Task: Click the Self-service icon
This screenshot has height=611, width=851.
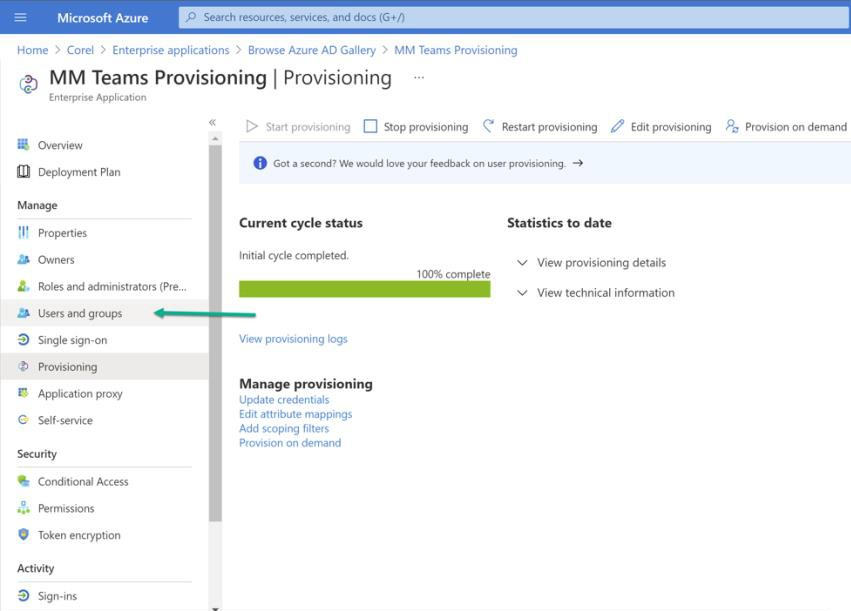Action: (23, 419)
